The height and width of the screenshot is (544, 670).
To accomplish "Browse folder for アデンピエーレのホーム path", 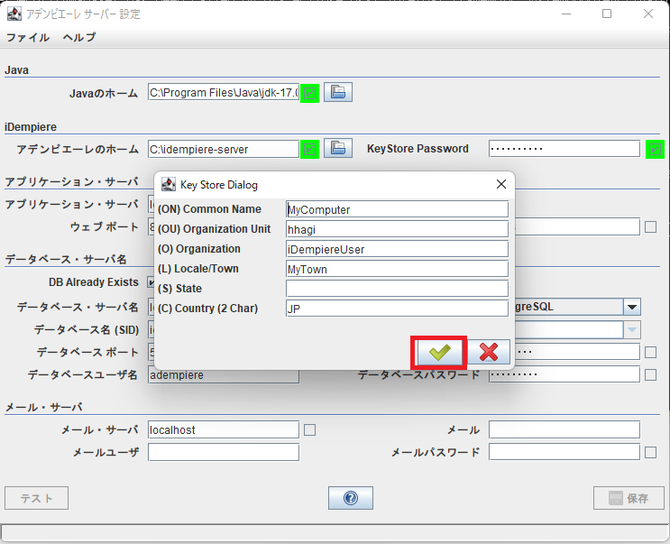I will pos(338,148).
